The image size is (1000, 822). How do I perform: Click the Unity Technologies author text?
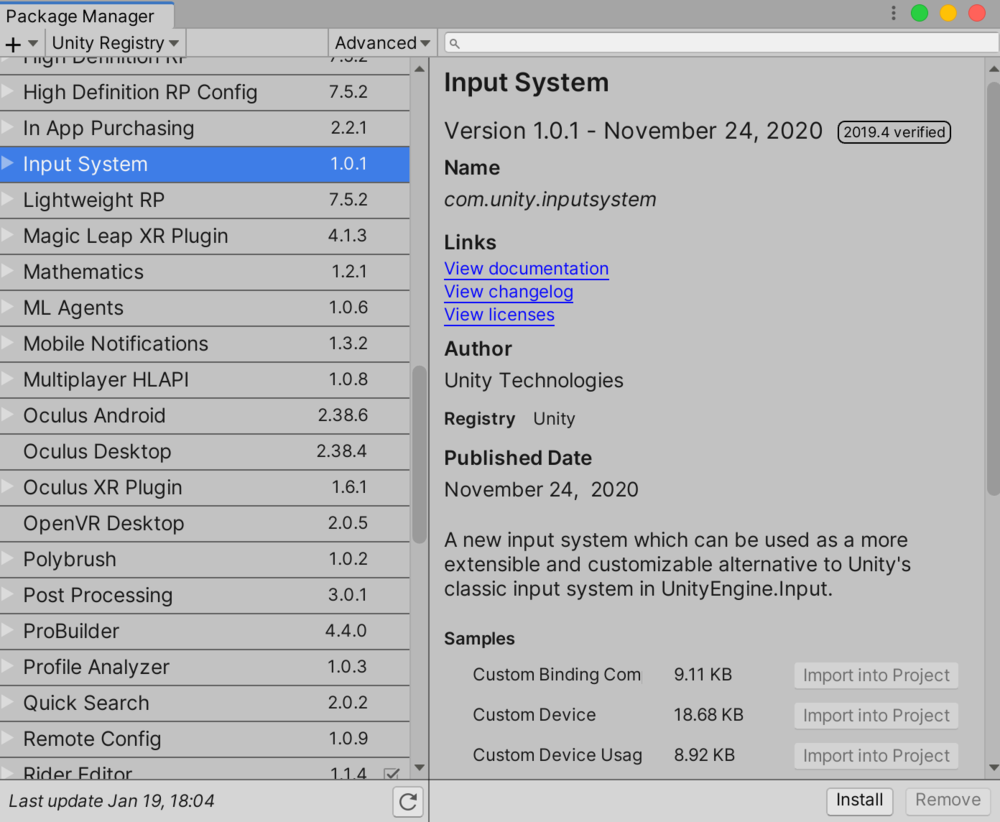[x=534, y=381]
